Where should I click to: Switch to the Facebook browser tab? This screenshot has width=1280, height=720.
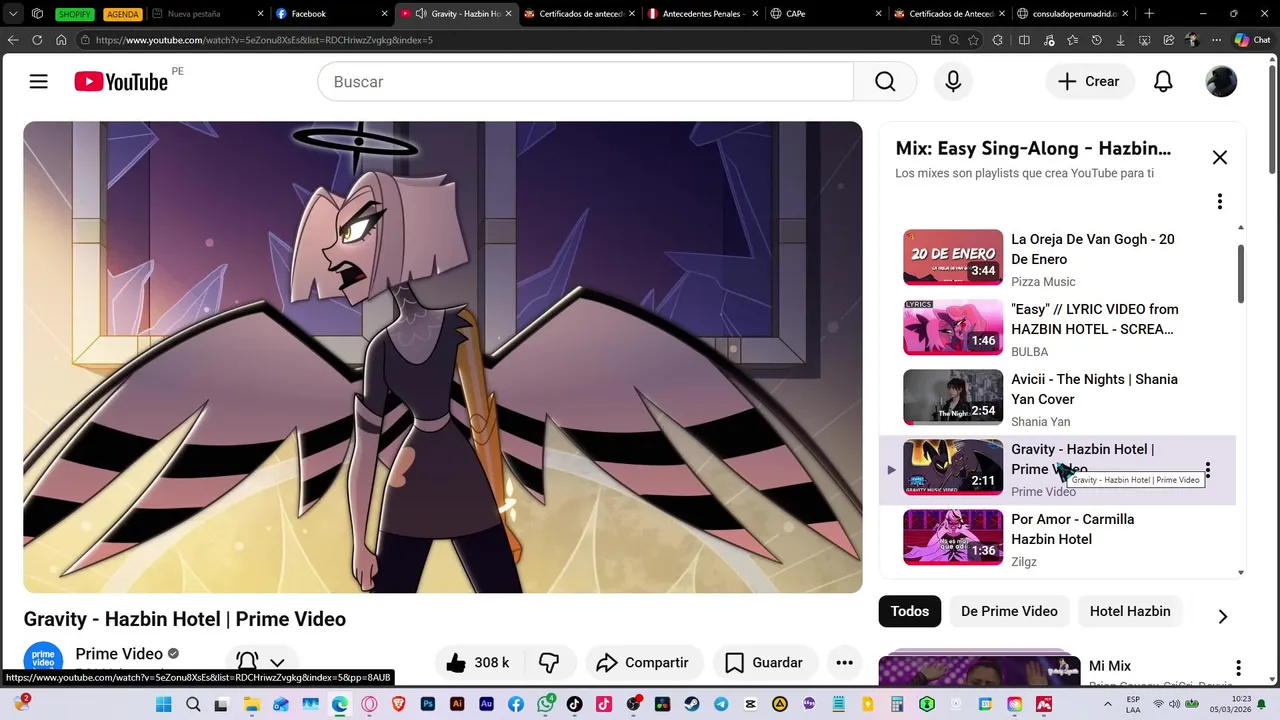pos(331,14)
